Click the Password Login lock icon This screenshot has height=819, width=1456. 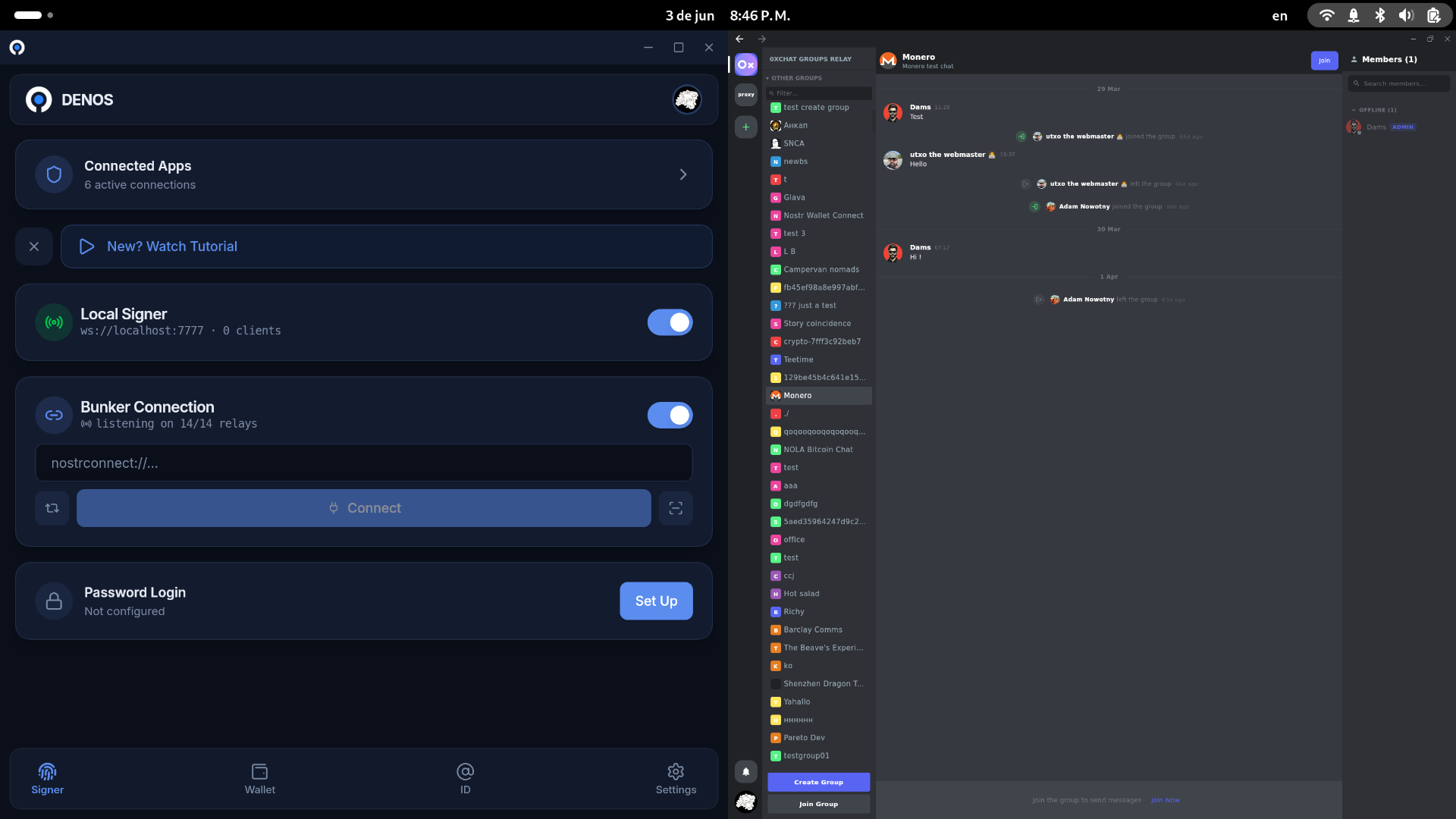(x=54, y=601)
